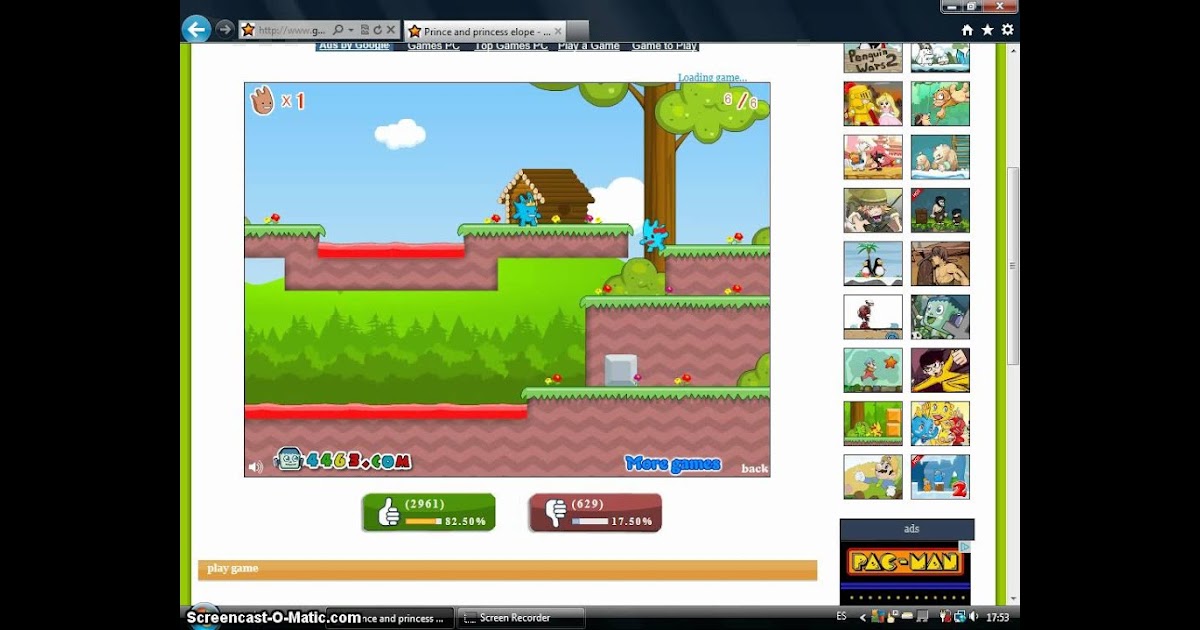Click the blue character near the hut

[526, 210]
